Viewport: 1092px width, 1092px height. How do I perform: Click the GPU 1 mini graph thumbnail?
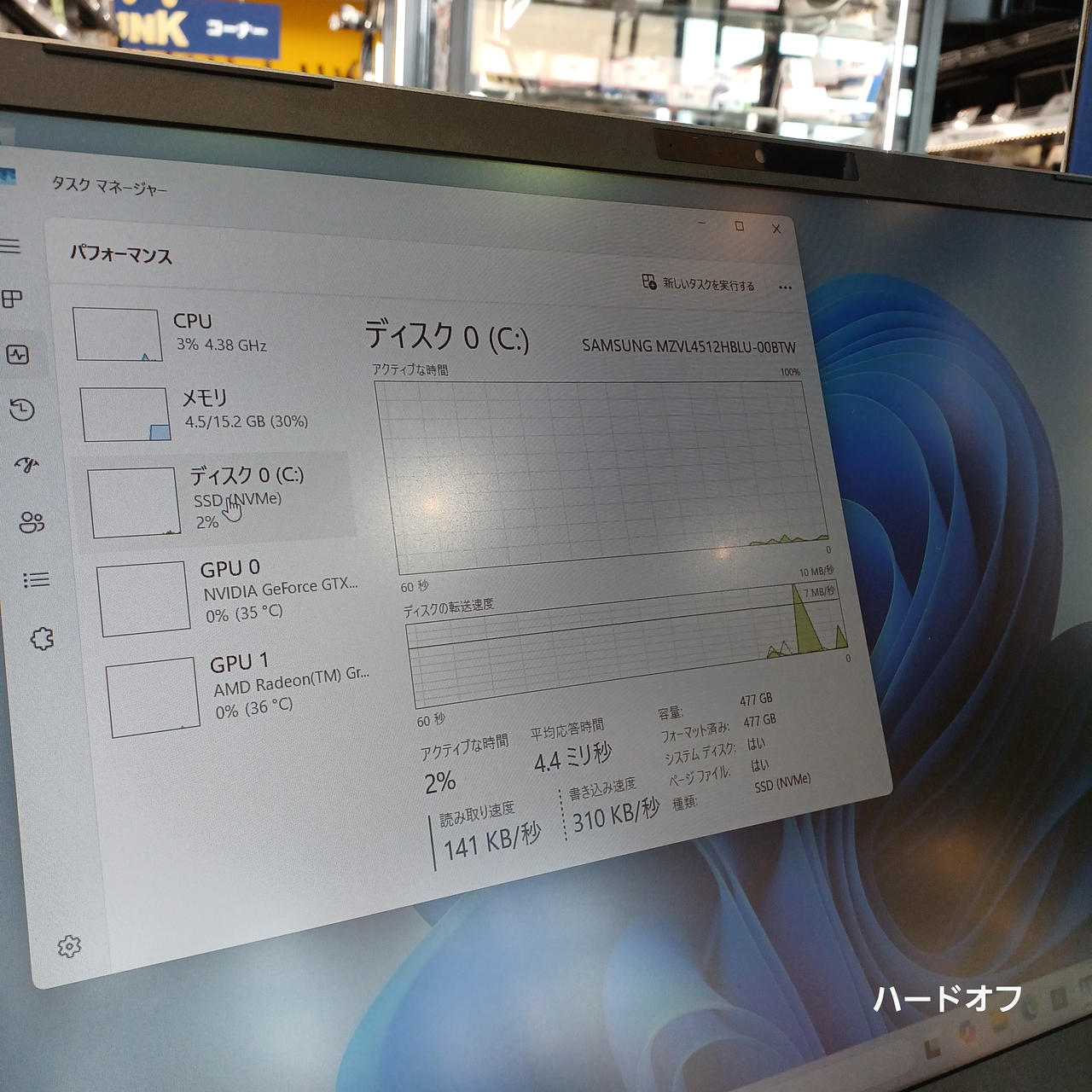point(154,697)
